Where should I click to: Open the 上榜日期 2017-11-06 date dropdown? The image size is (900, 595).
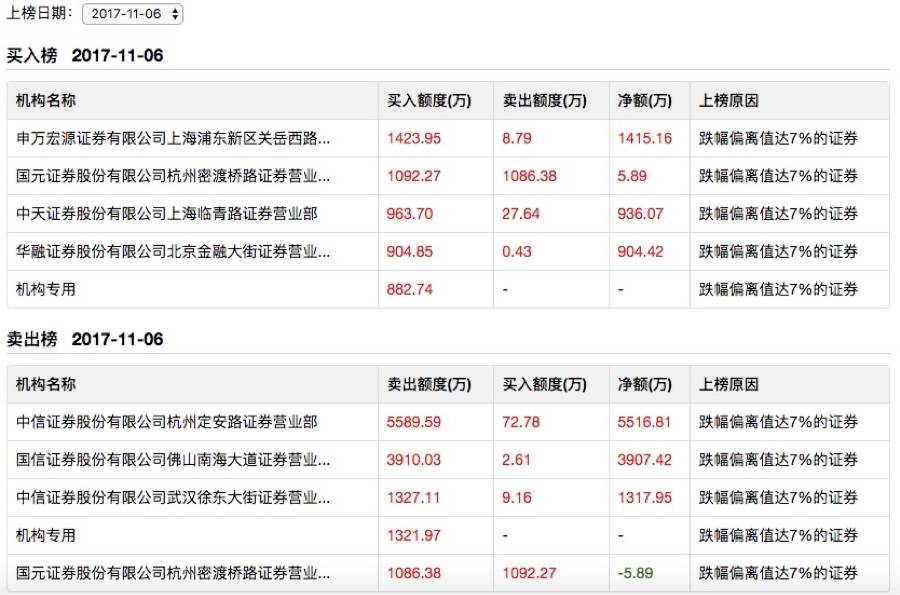point(133,14)
